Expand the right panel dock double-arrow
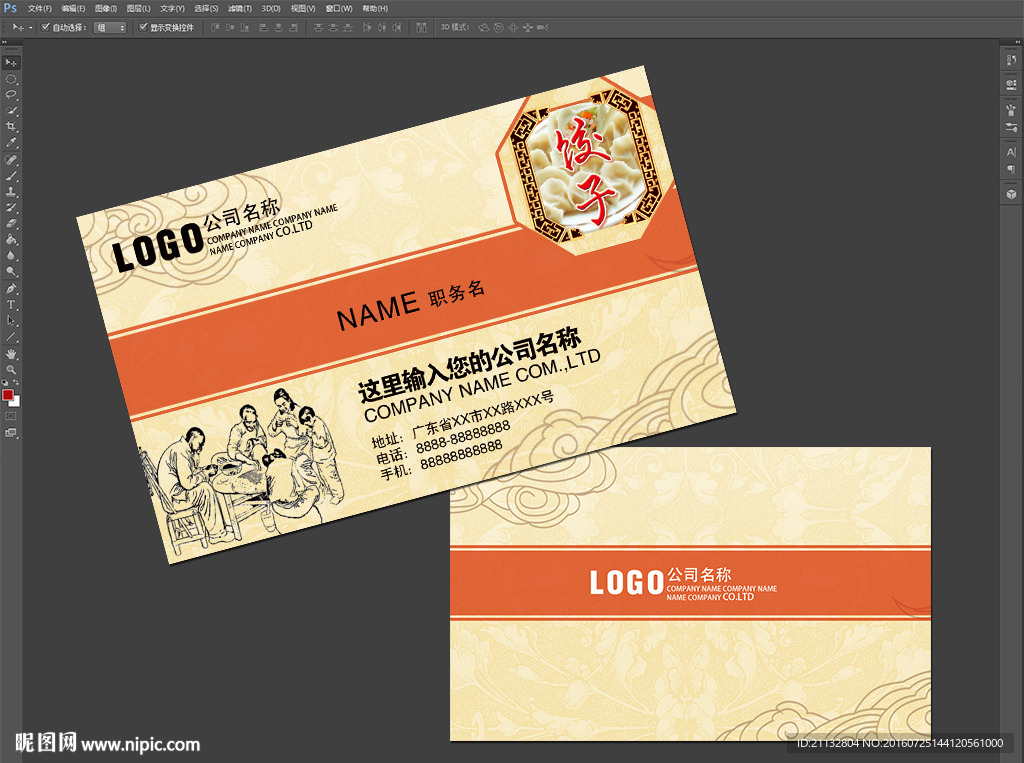Viewport: 1024px width, 763px height. pos(1017,42)
